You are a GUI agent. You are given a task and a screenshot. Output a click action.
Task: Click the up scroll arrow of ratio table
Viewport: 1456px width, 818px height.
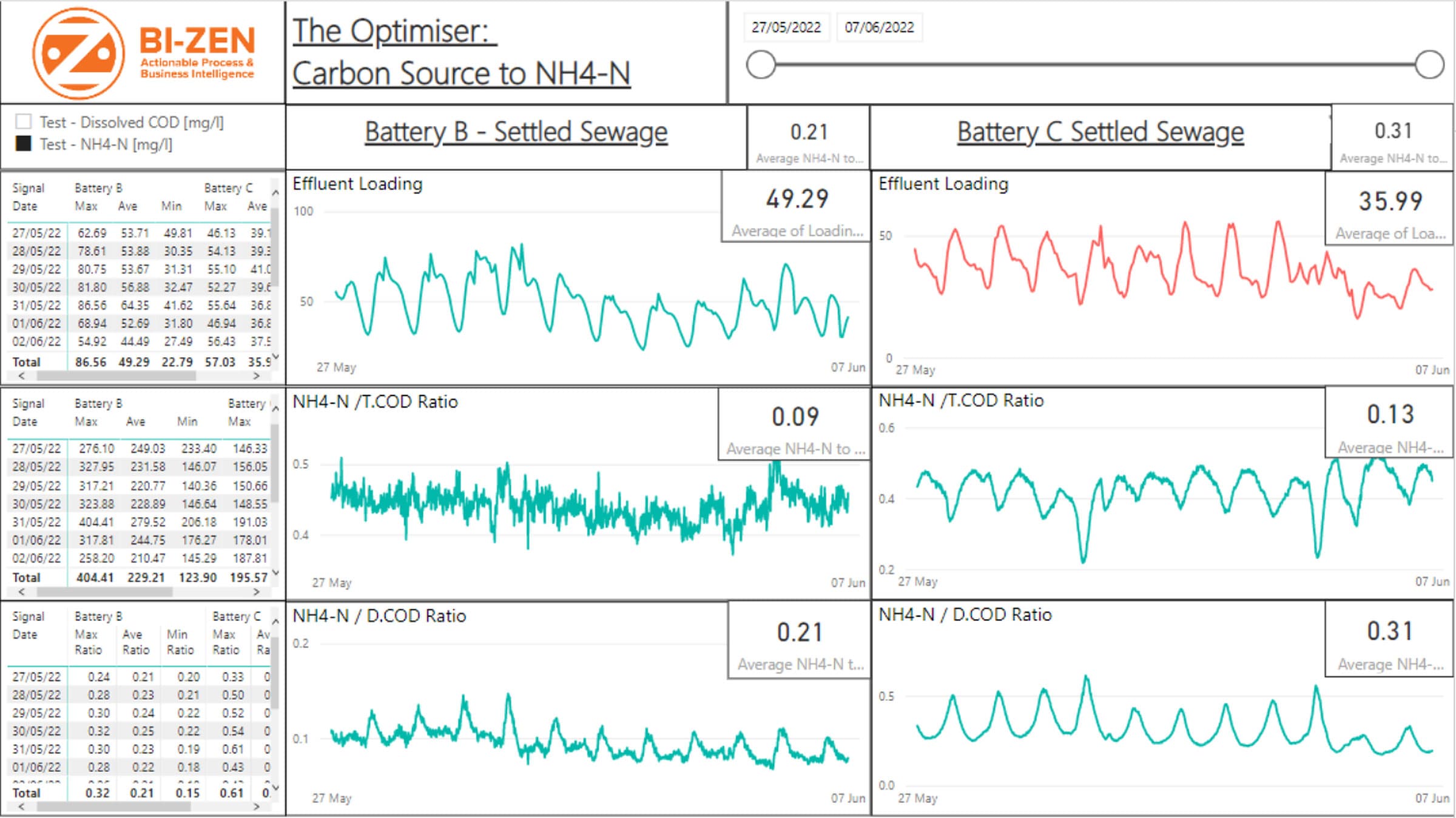(x=275, y=622)
